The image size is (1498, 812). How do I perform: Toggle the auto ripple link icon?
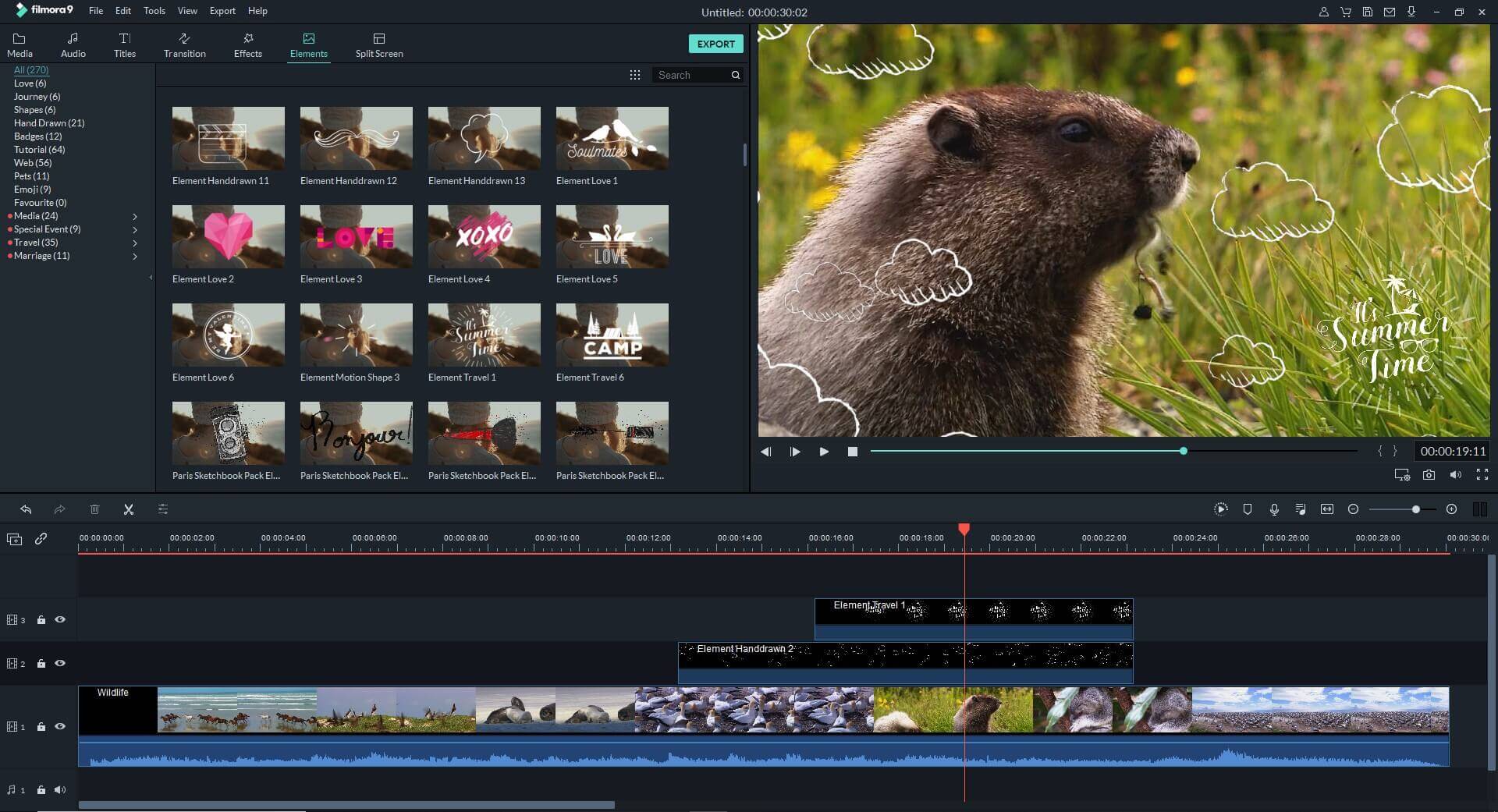[x=41, y=539]
